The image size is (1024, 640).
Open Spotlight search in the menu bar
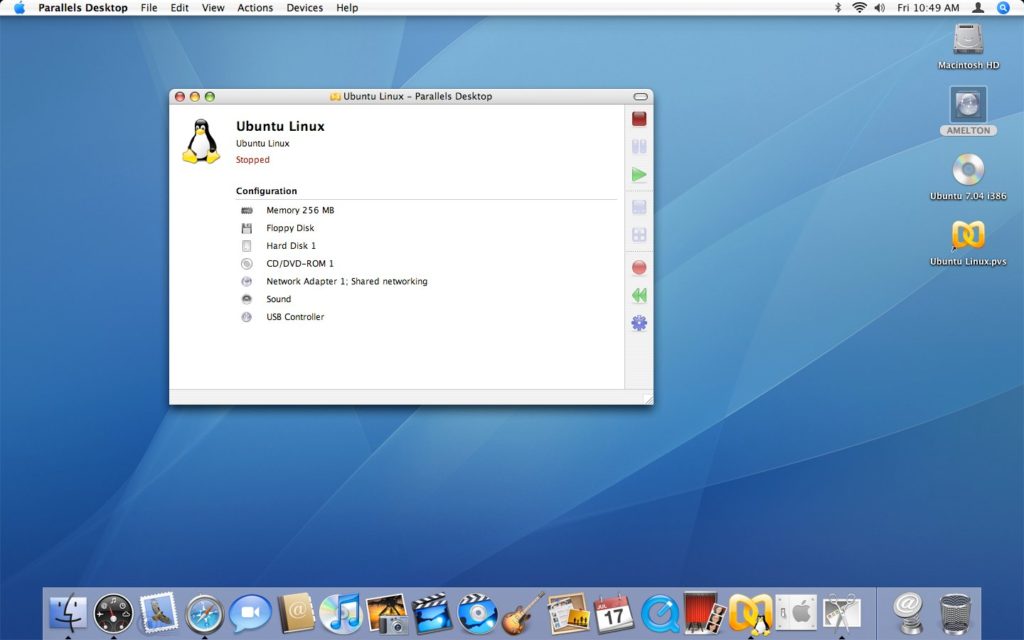coord(1004,8)
